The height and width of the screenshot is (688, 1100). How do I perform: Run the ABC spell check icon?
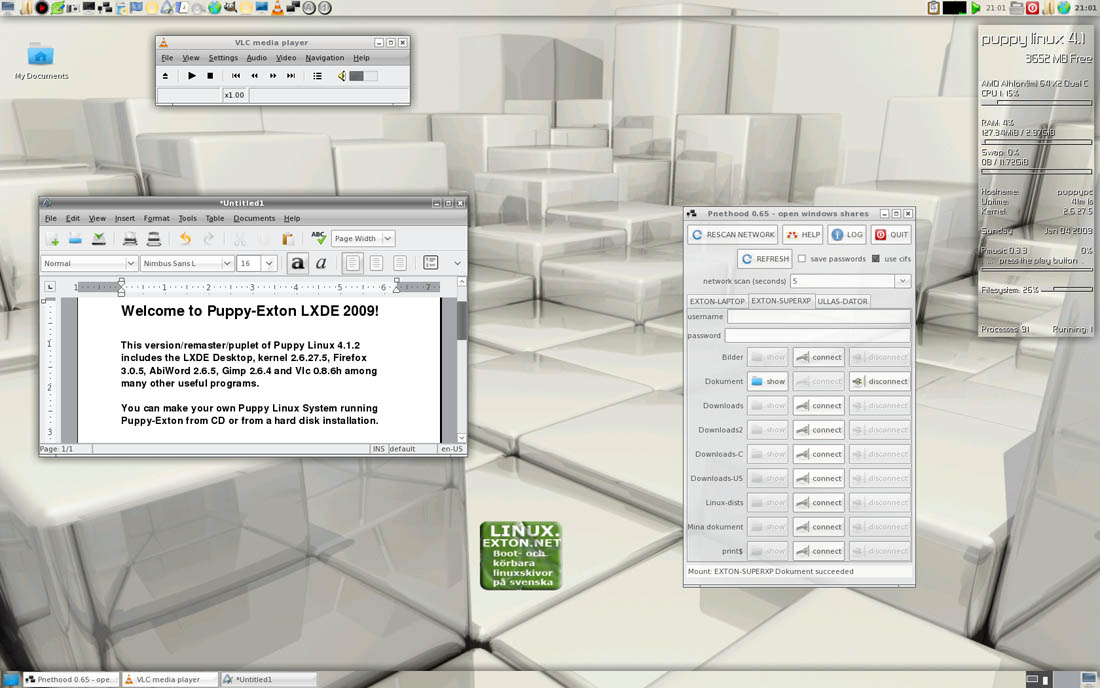pos(318,238)
